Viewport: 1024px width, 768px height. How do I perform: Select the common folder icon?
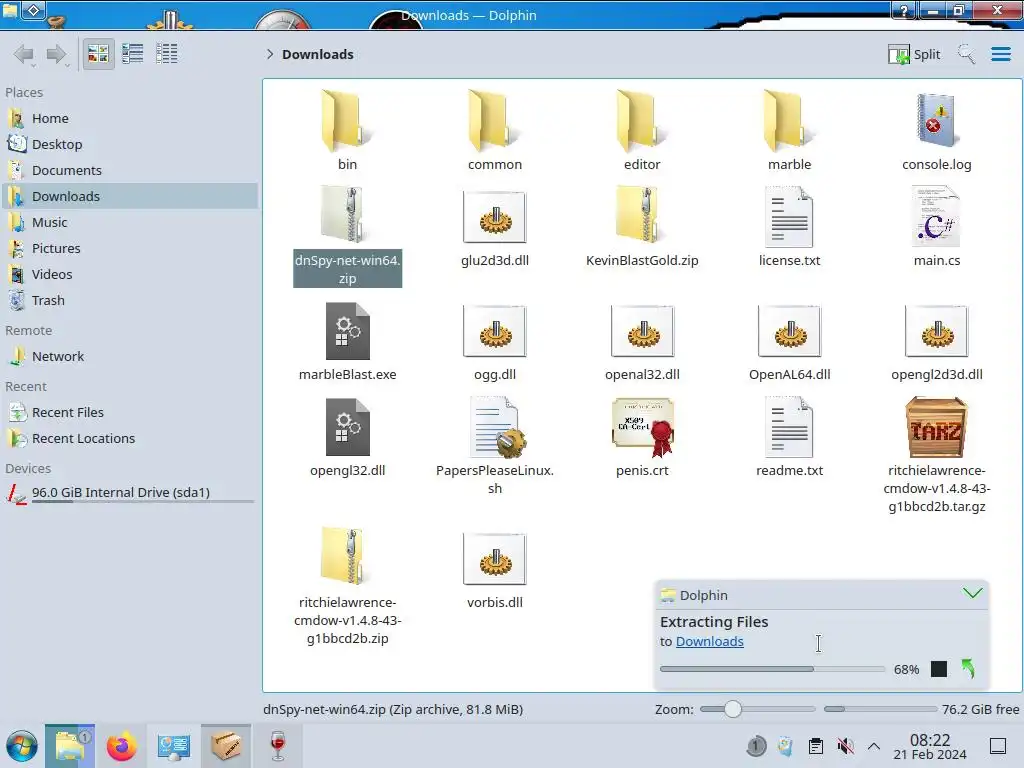(x=494, y=121)
